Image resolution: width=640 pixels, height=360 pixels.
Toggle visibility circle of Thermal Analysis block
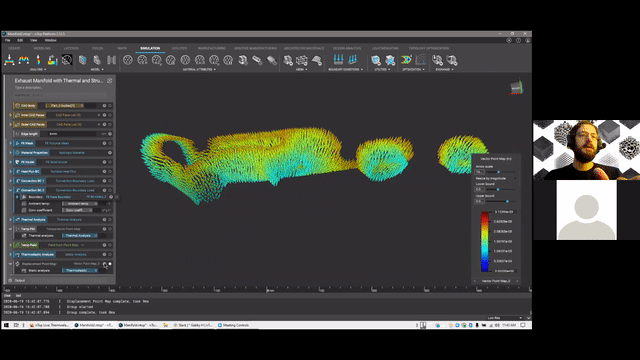pos(110,220)
